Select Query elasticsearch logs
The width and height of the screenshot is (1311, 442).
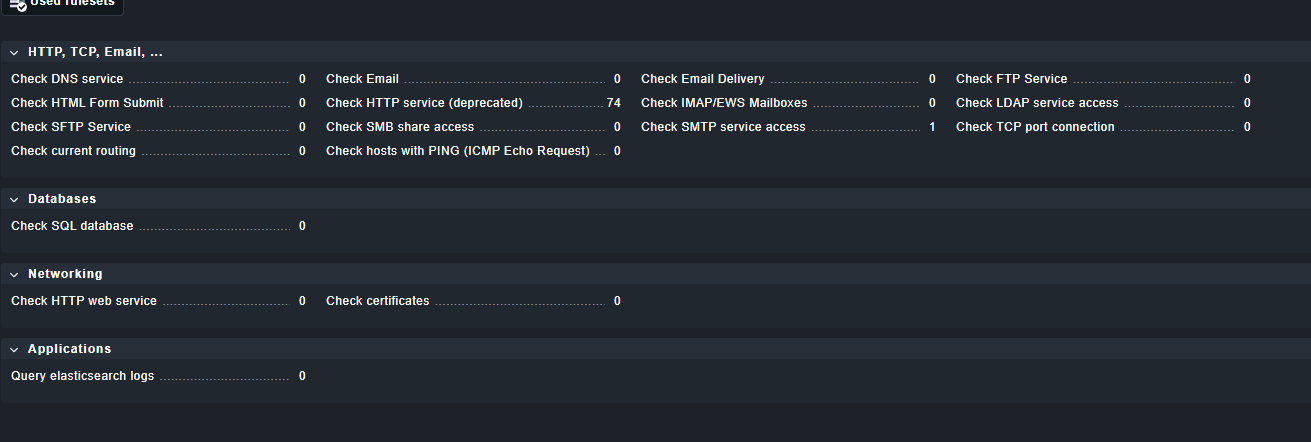83,376
